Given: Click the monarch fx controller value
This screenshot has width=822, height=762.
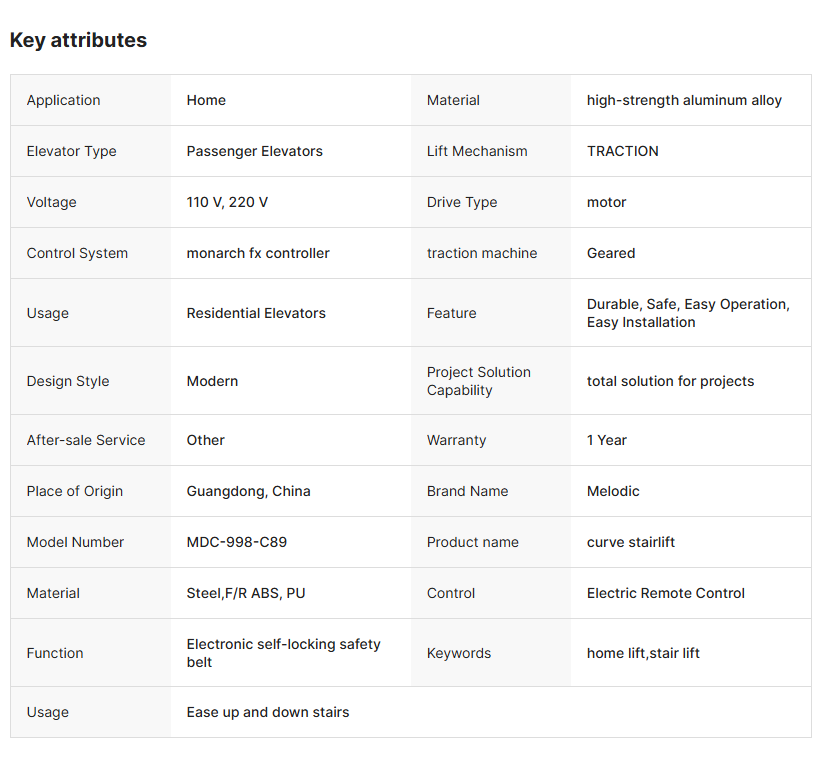Looking at the screenshot, I should (258, 253).
